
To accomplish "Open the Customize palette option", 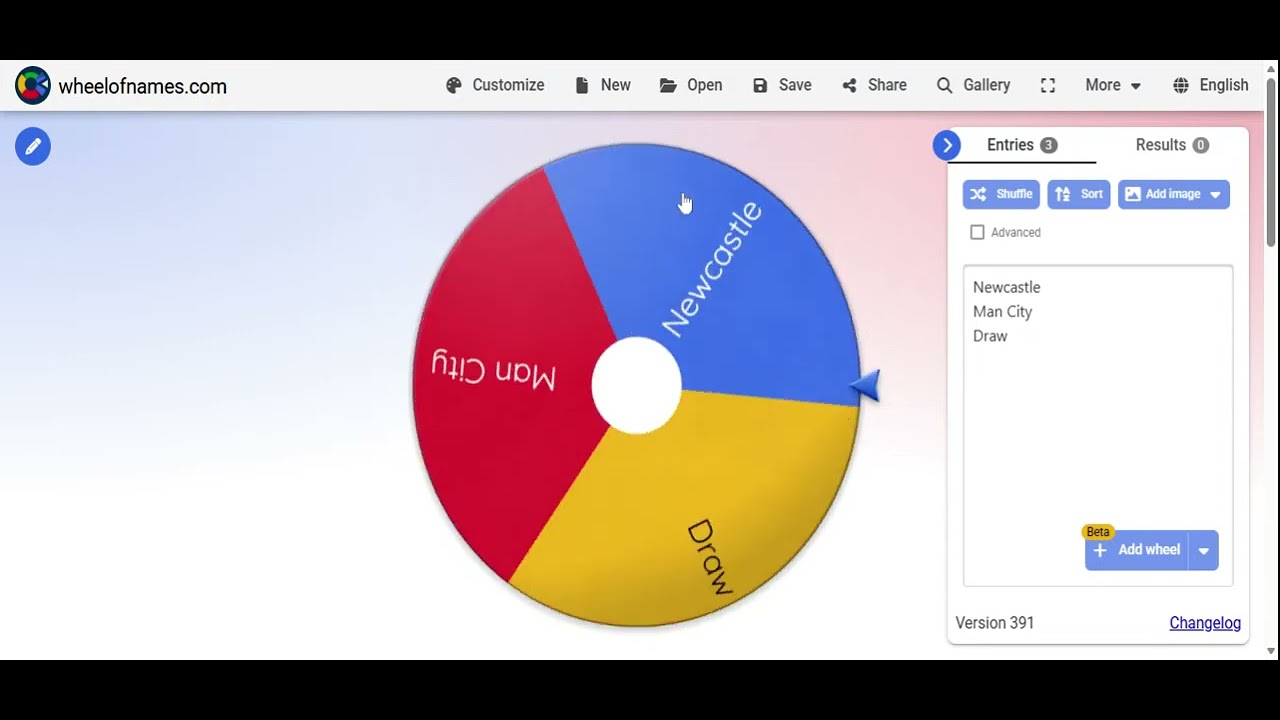I will pos(495,86).
